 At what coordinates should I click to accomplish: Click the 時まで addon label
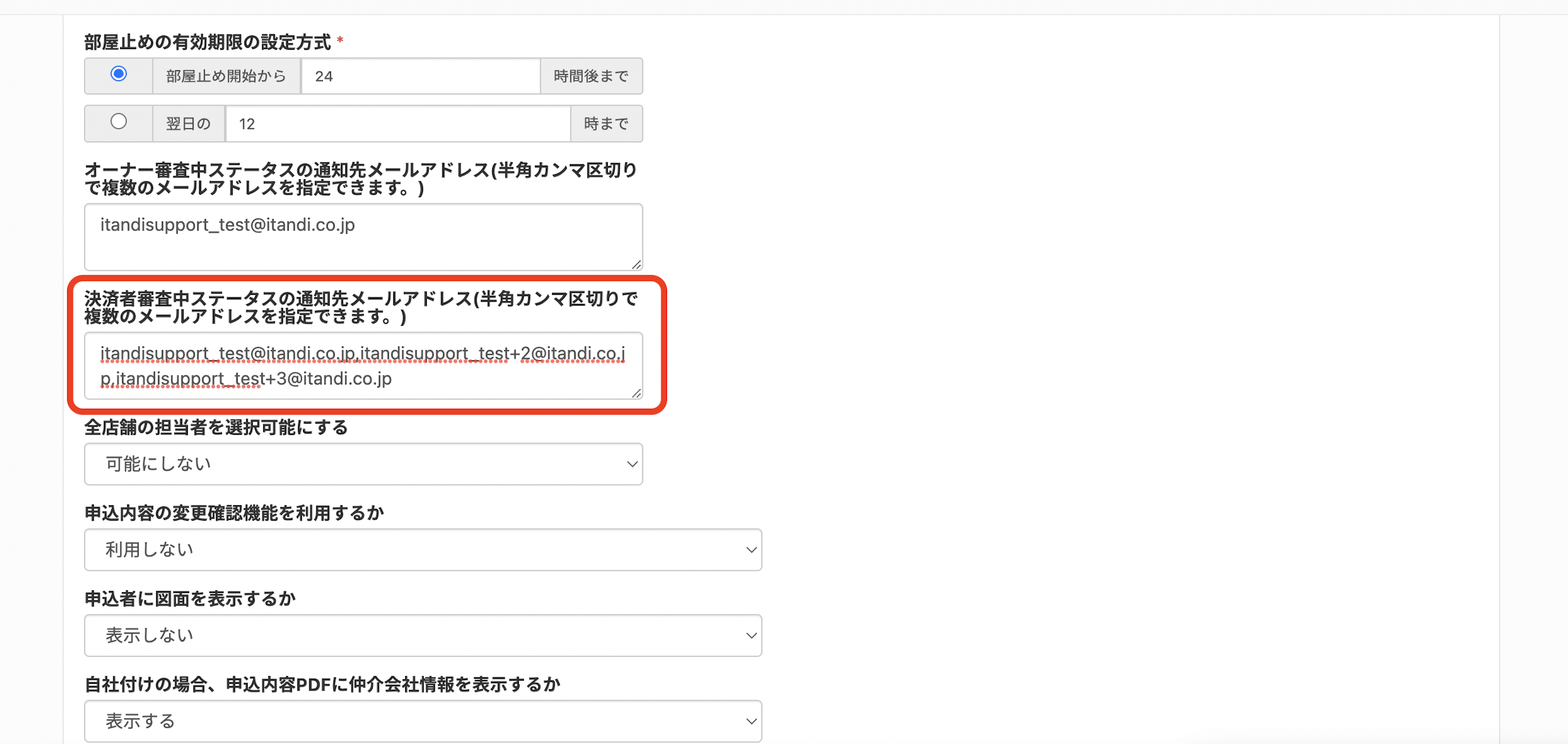(x=607, y=124)
